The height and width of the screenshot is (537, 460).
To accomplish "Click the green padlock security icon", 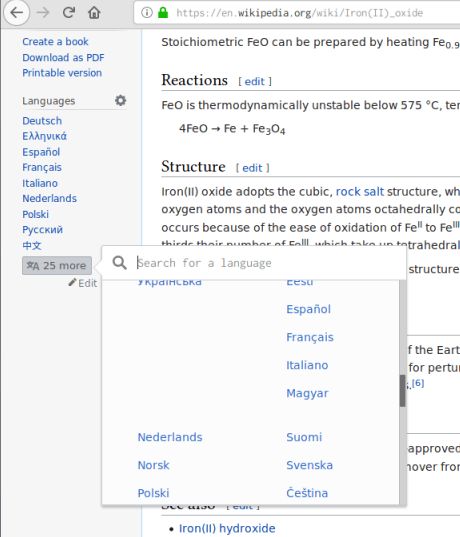I will (163, 13).
